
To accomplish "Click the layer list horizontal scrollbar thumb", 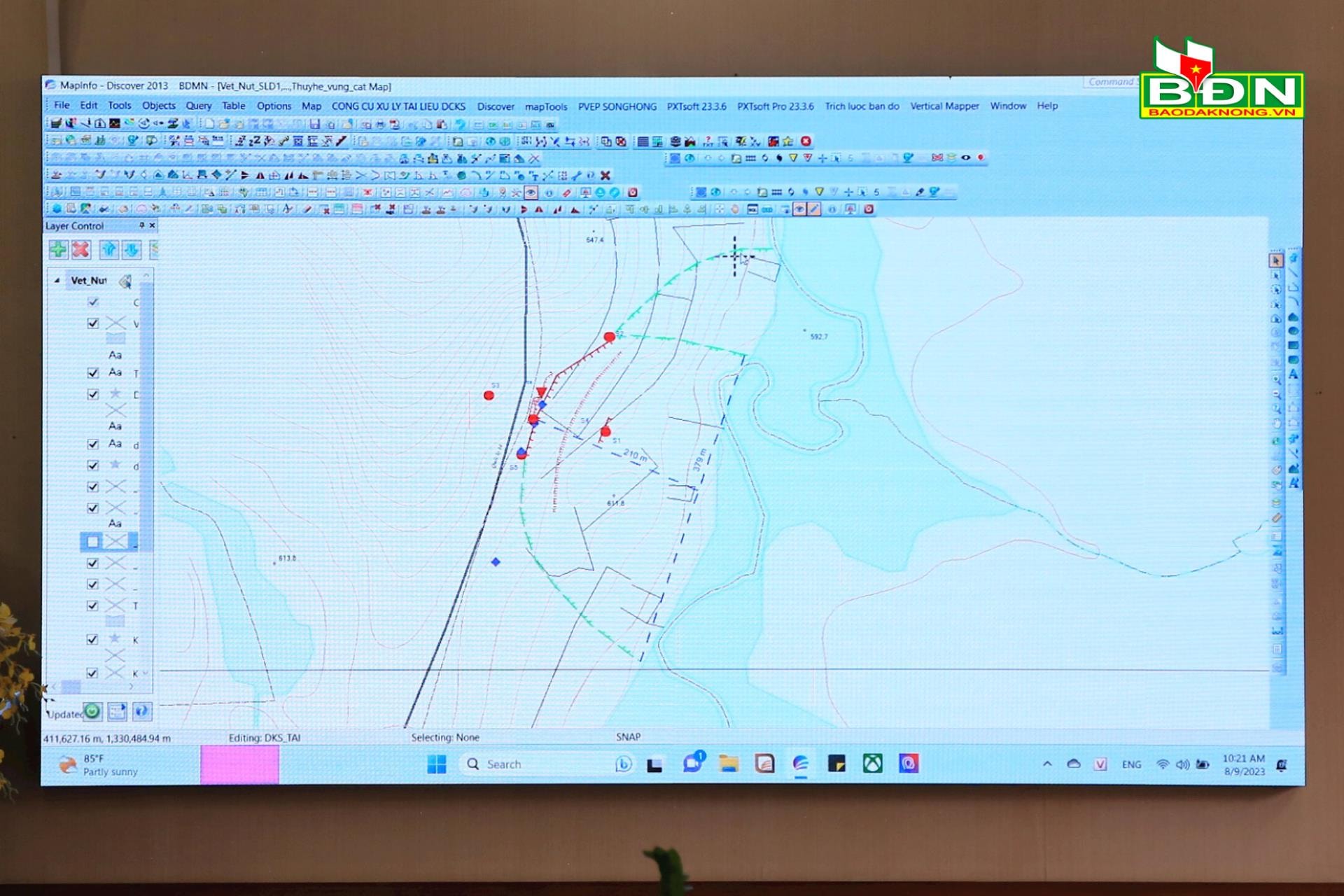I will [71, 687].
